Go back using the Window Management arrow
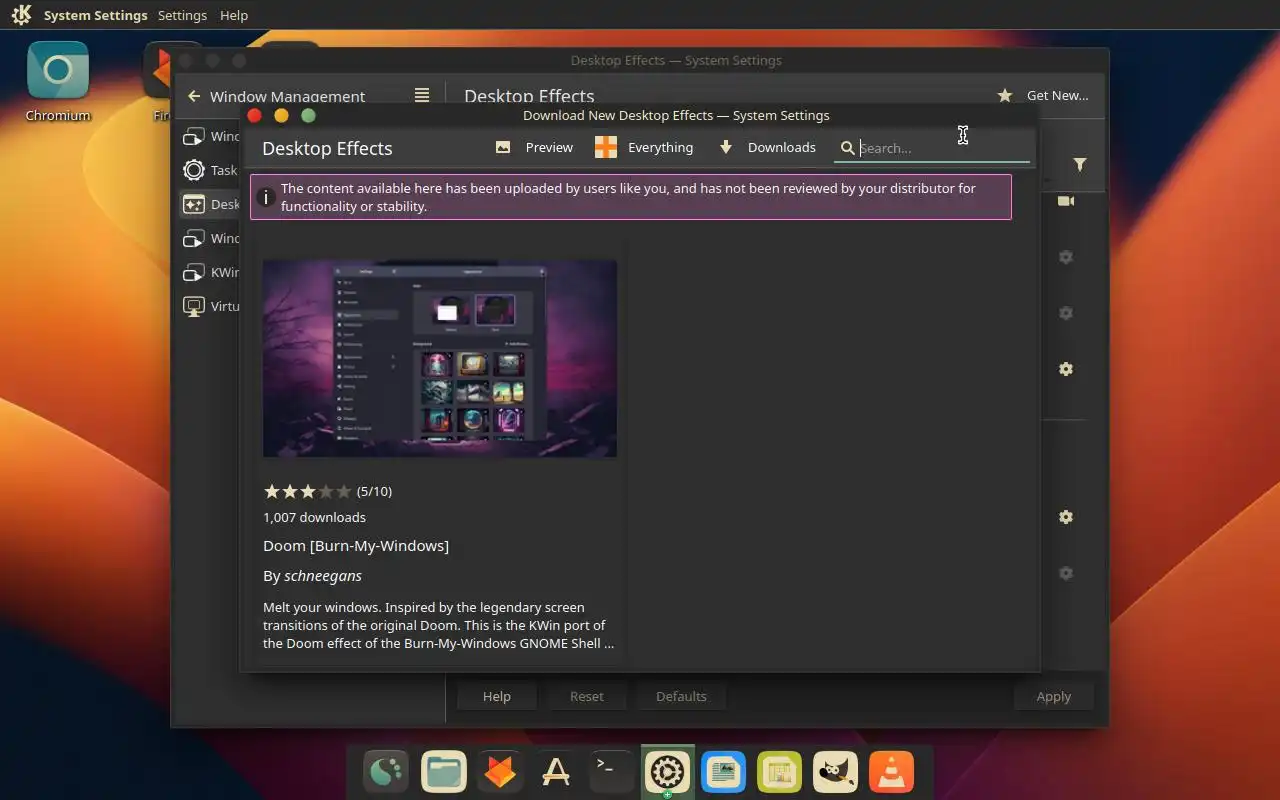This screenshot has width=1280, height=800. pyautogui.click(x=194, y=96)
